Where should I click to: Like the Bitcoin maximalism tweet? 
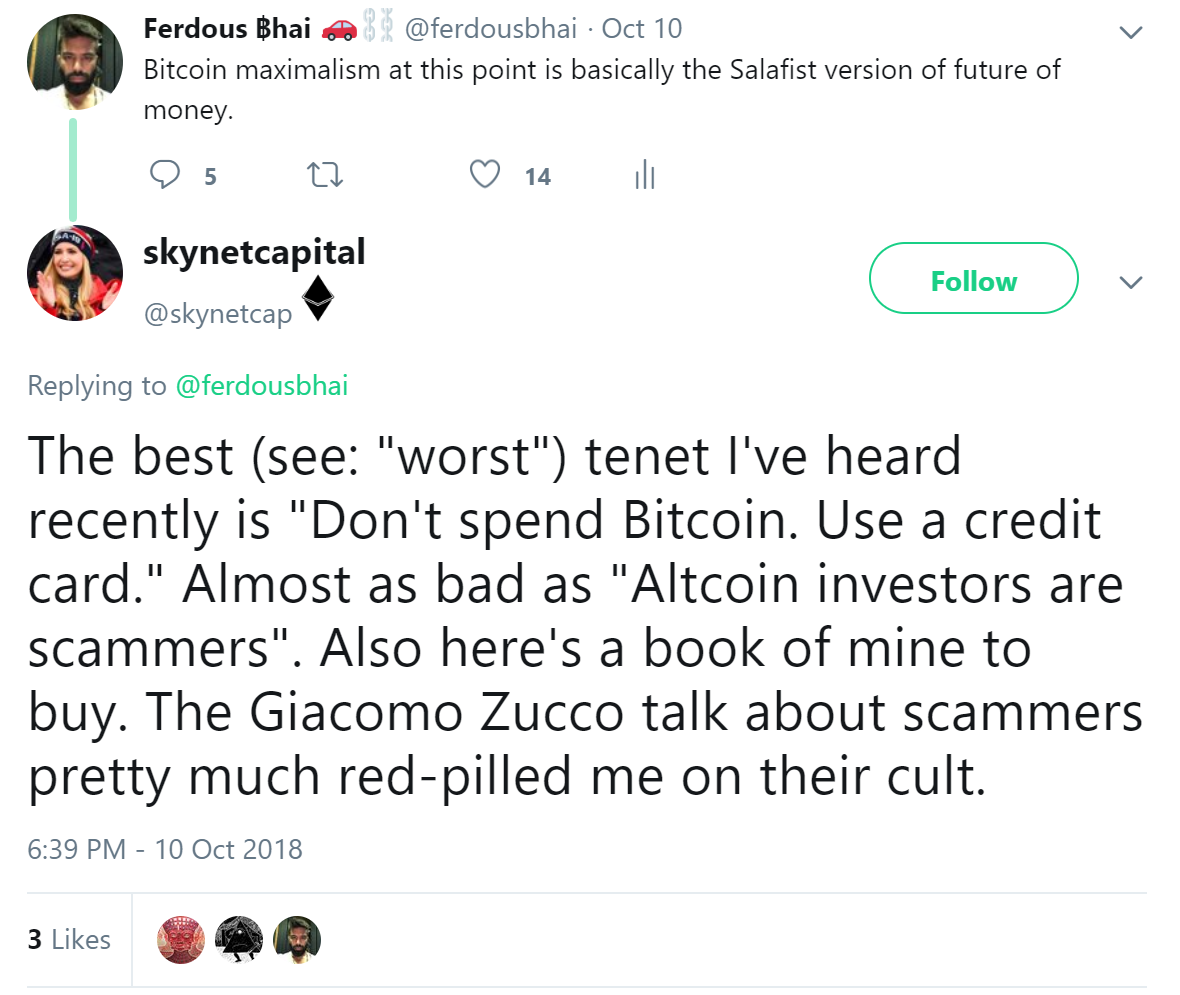(x=485, y=176)
